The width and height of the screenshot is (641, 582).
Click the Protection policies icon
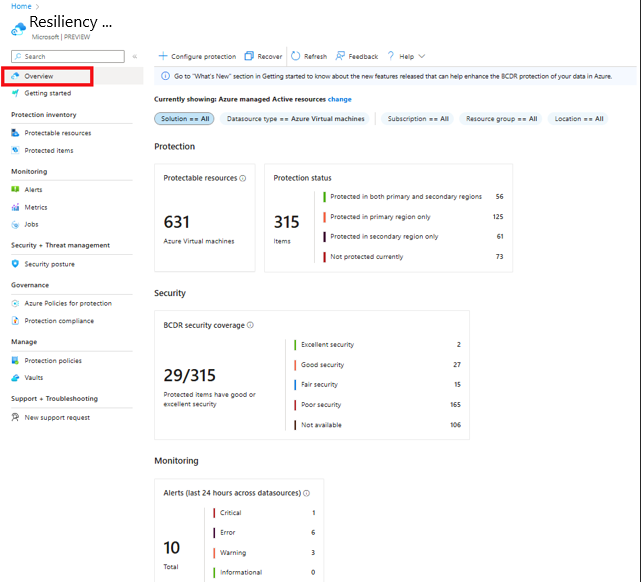tap(15, 360)
